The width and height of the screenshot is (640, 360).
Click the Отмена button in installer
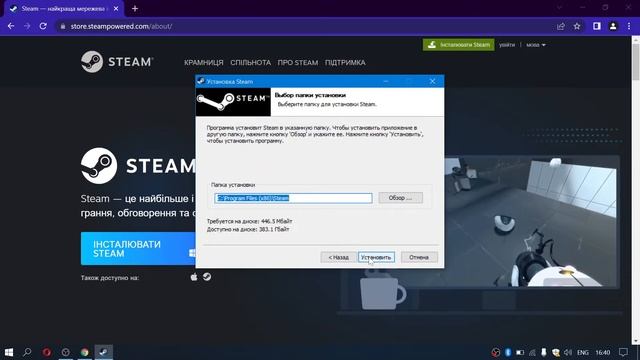[419, 257]
